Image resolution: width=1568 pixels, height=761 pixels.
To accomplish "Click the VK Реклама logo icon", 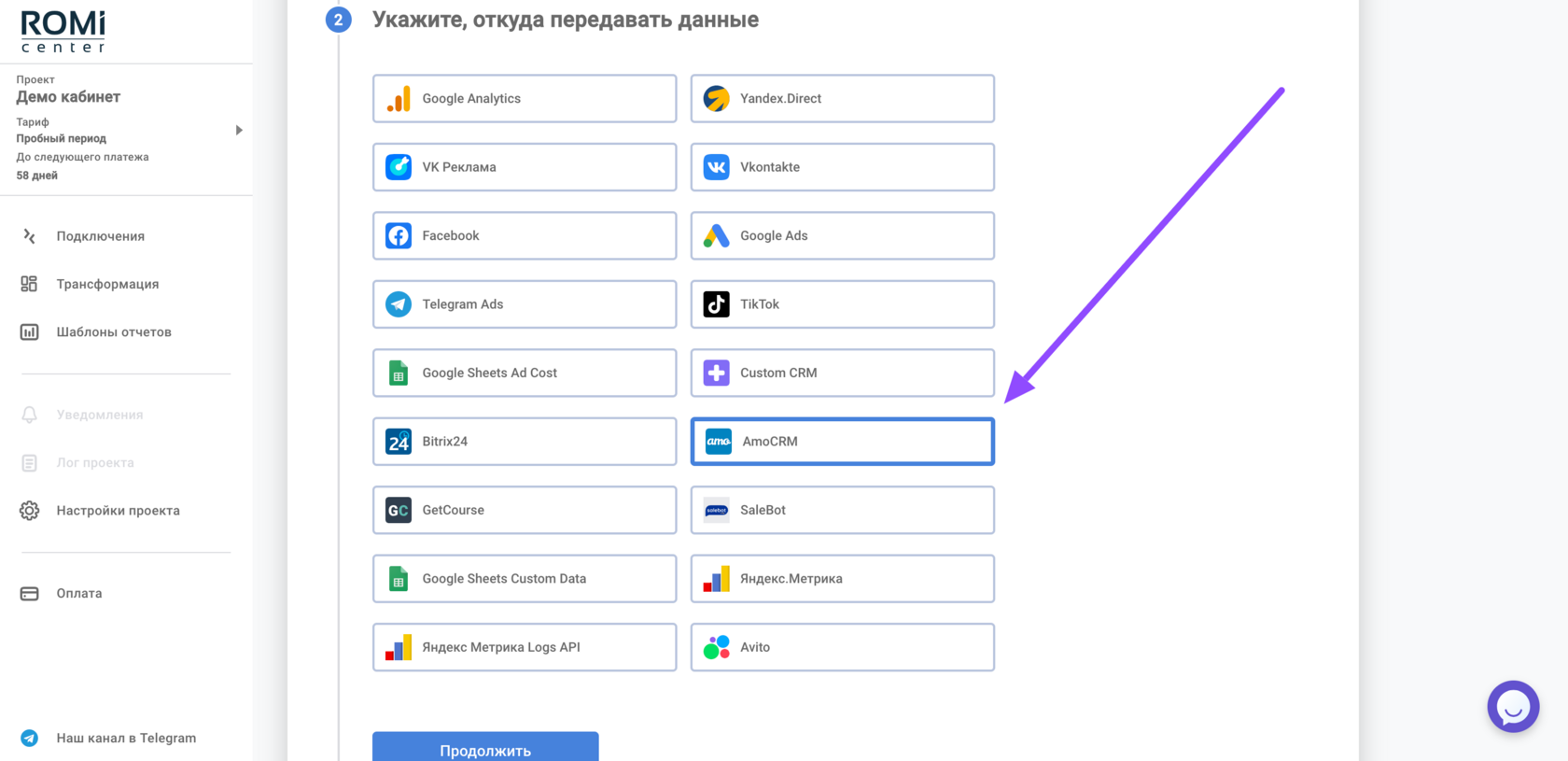I will 399,167.
